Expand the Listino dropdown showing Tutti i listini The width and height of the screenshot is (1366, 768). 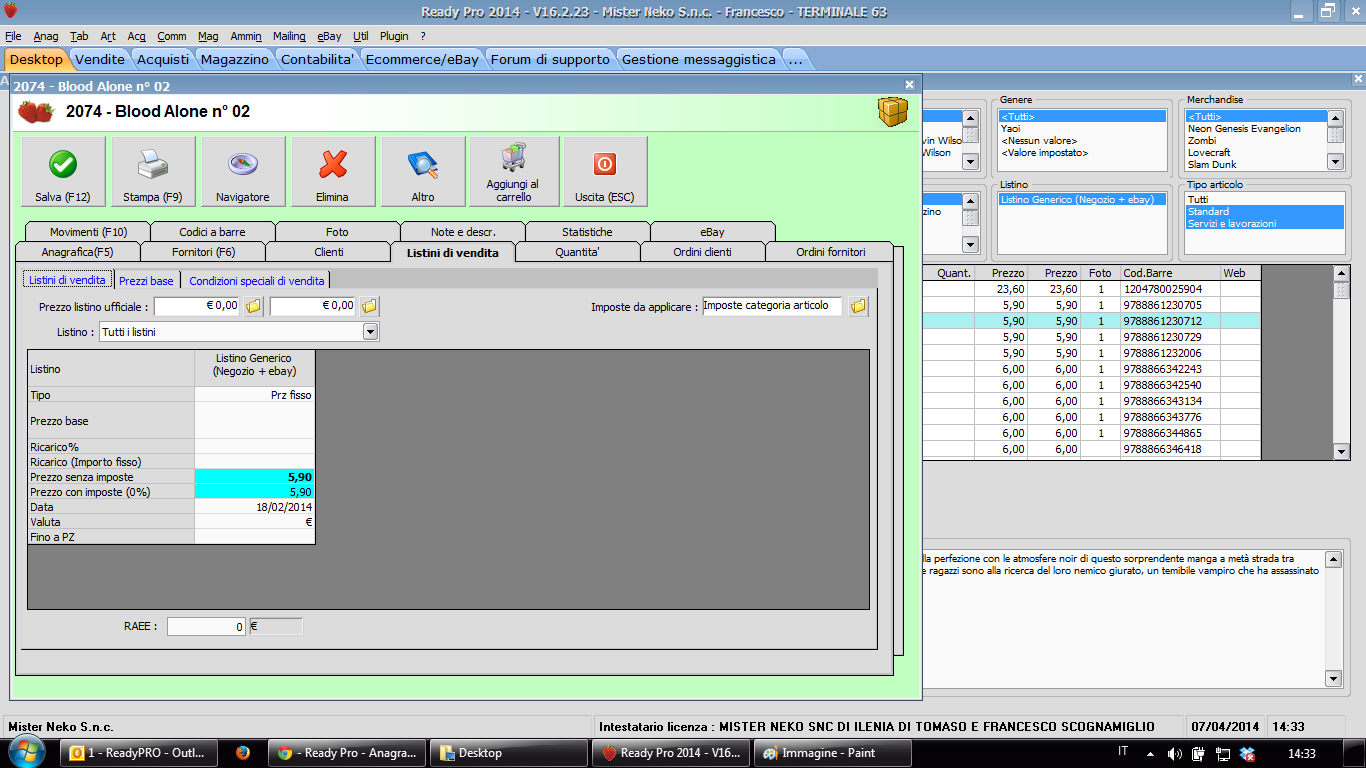coord(370,332)
